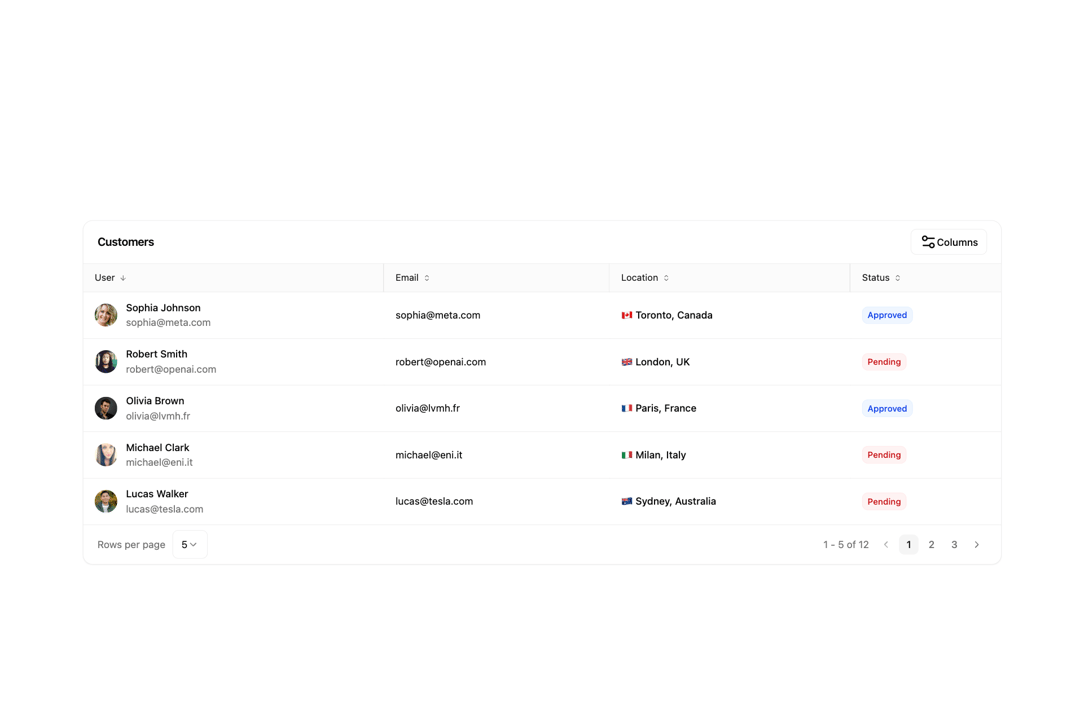Click the Canada flag icon
The height and width of the screenshot is (724, 1080).
(x=627, y=316)
